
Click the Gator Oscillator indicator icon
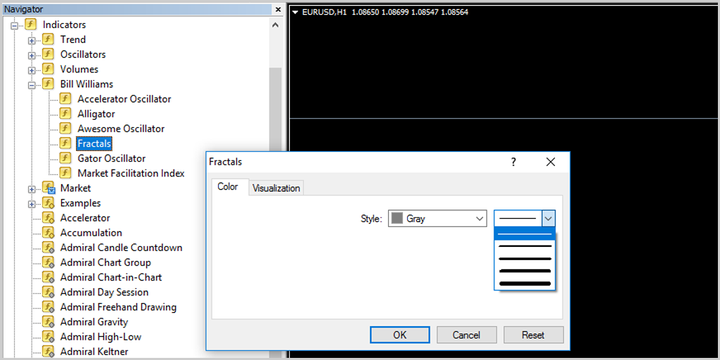pos(66,158)
